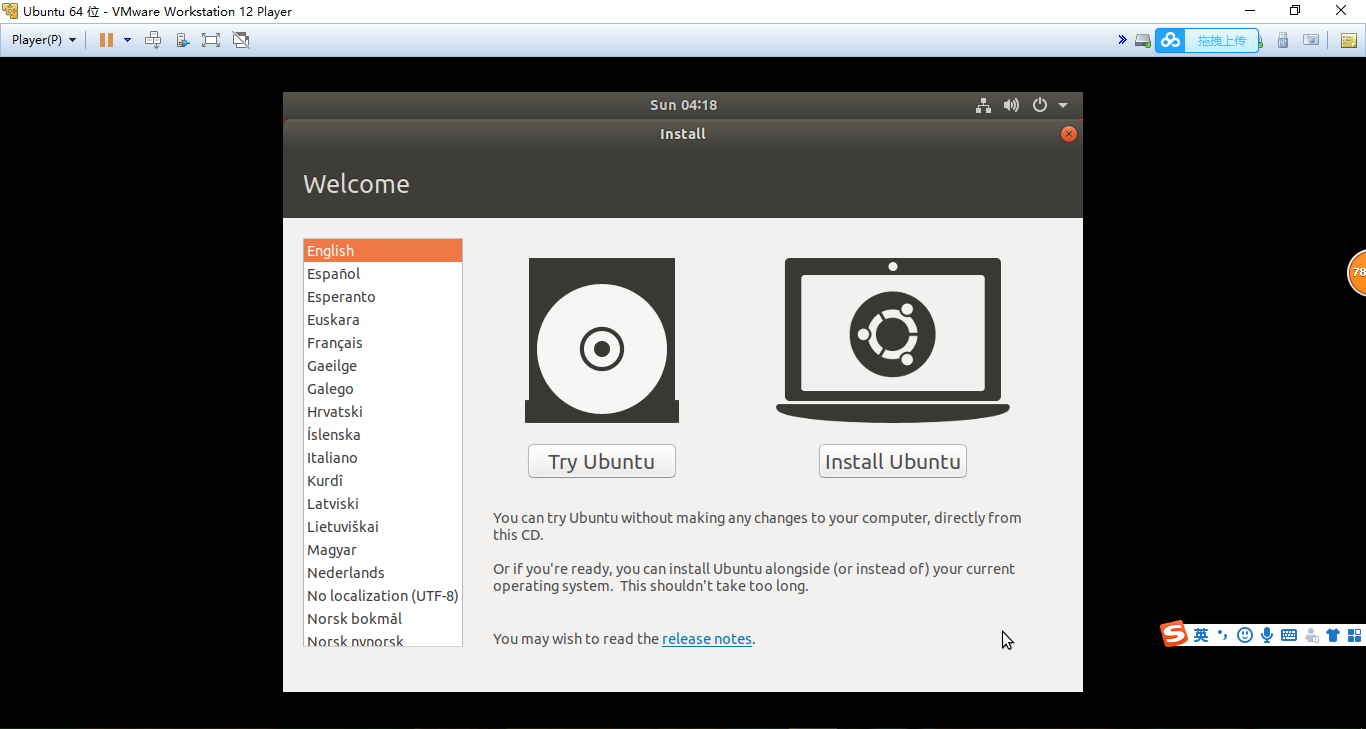Select Íslenska language
This screenshot has width=1366, height=729.
[383, 435]
